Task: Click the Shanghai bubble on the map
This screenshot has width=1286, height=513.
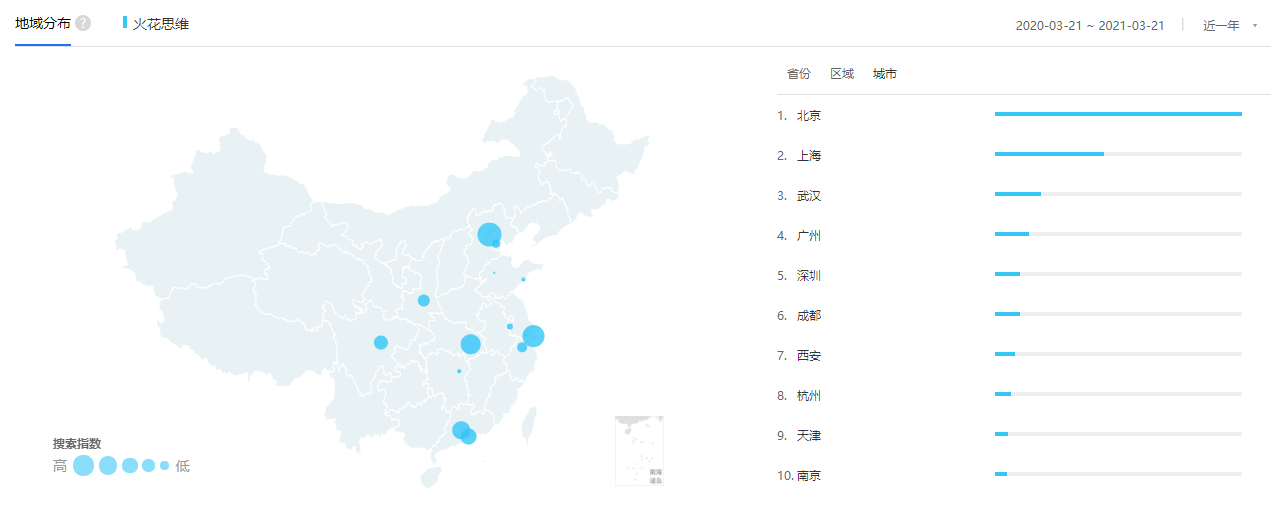Action: click(533, 336)
